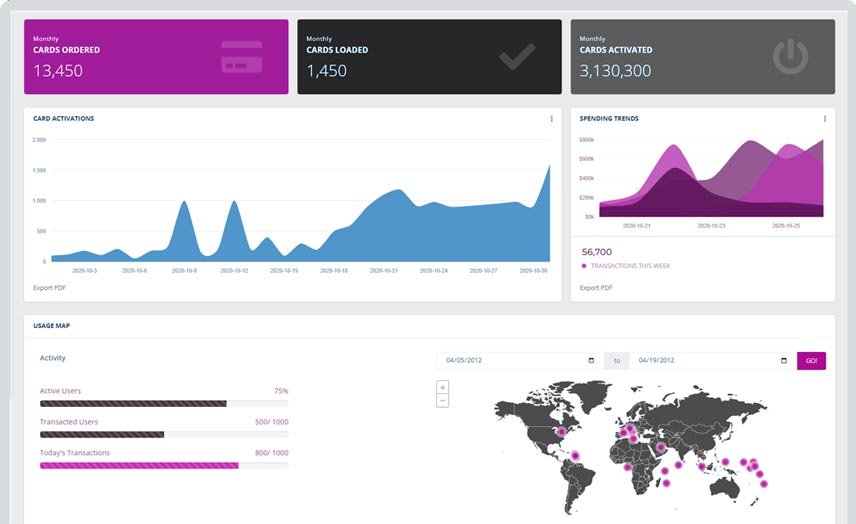Image resolution: width=856 pixels, height=524 pixels.
Task: Click the power icon in Cards Activated
Action: point(790,57)
